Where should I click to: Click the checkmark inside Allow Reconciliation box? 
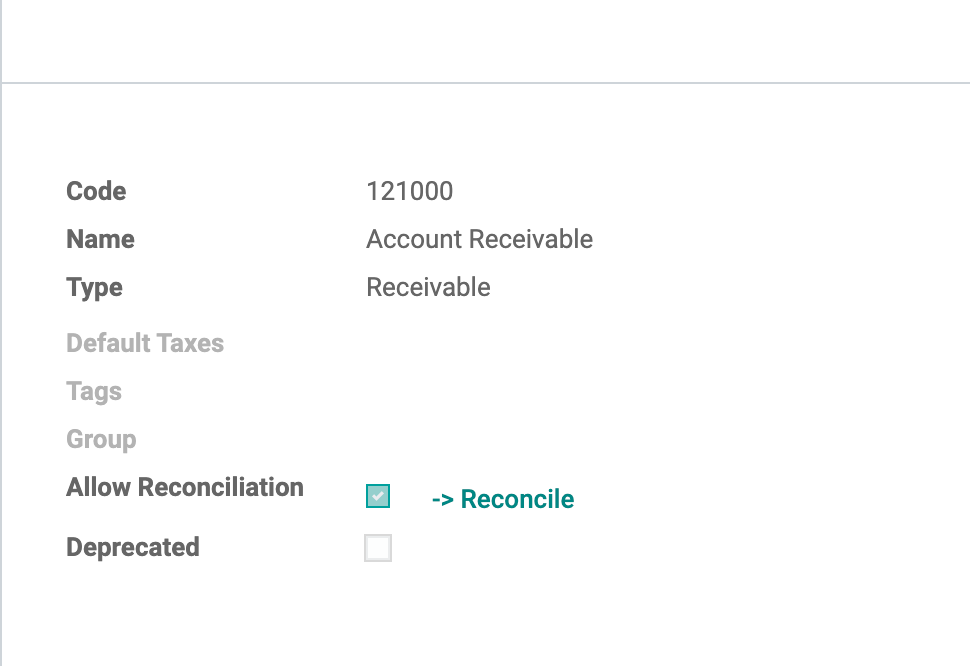378,496
